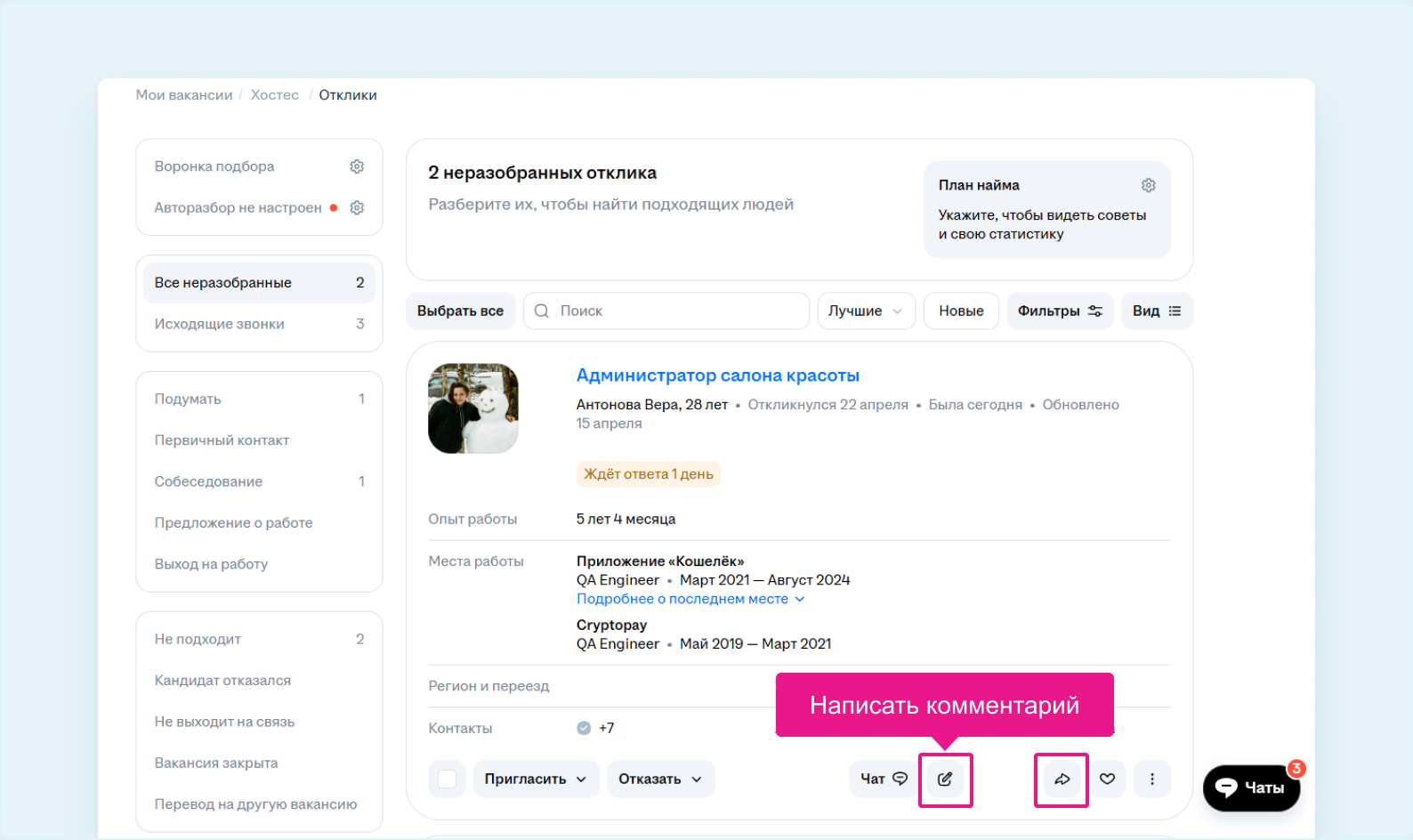Viewport: 1413px width, 840px height.
Task: Open the Лучшие sorting dropdown
Action: click(x=866, y=311)
